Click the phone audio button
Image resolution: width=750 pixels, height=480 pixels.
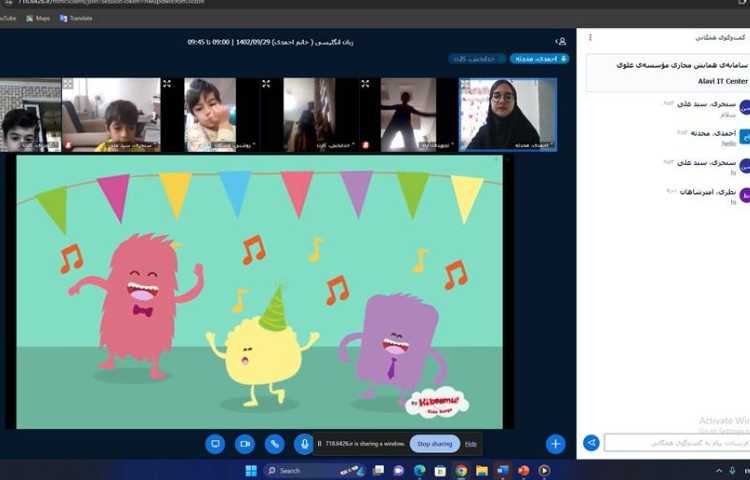[x=275, y=443]
